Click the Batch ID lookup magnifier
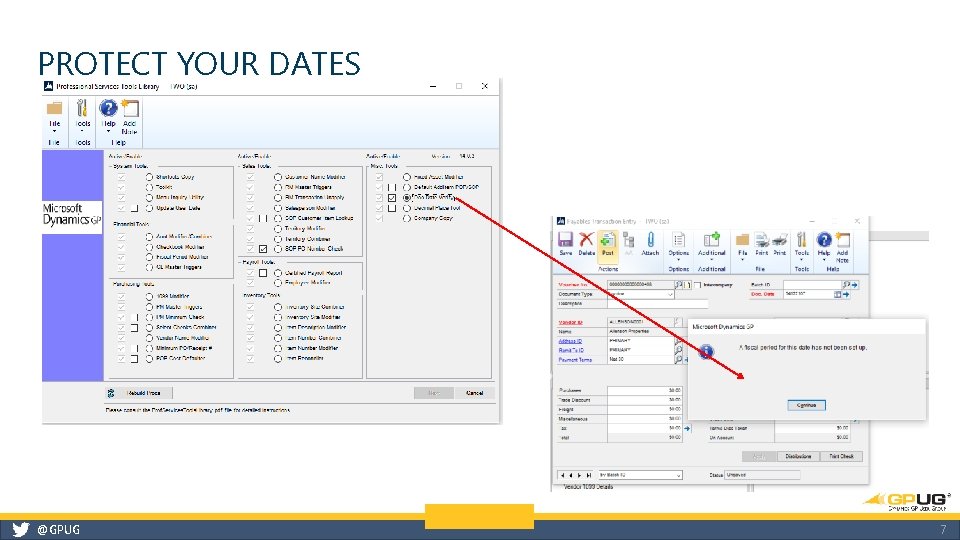Viewport: 960px width, 540px height. (846, 285)
